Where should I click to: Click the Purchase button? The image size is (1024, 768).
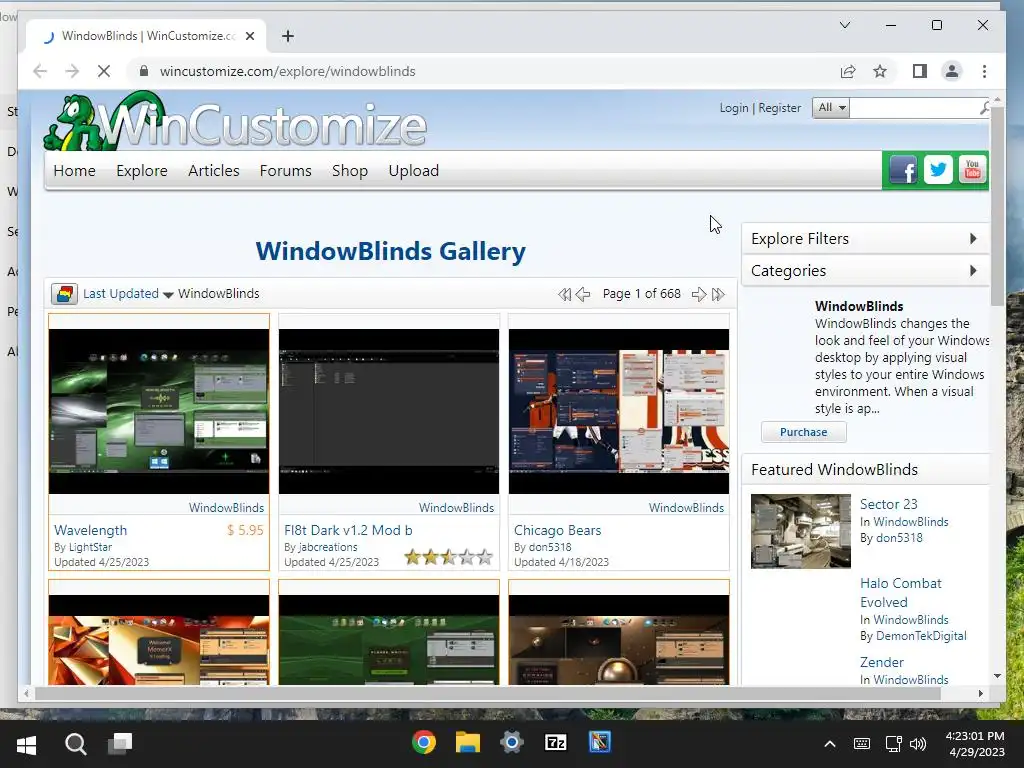803,432
